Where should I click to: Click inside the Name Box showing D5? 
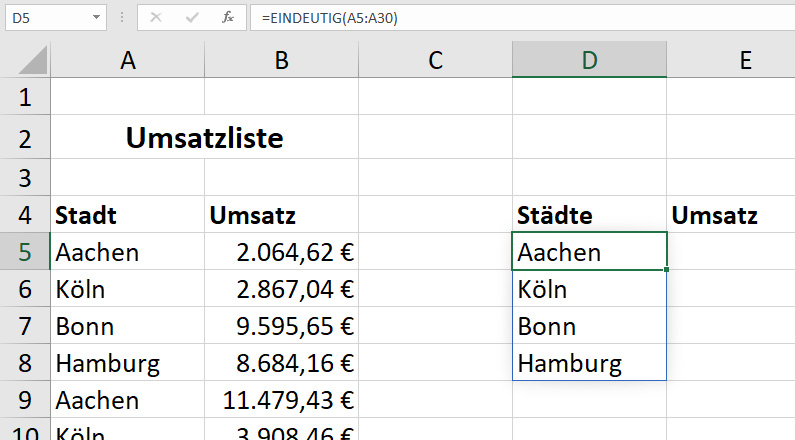[x=45, y=17]
